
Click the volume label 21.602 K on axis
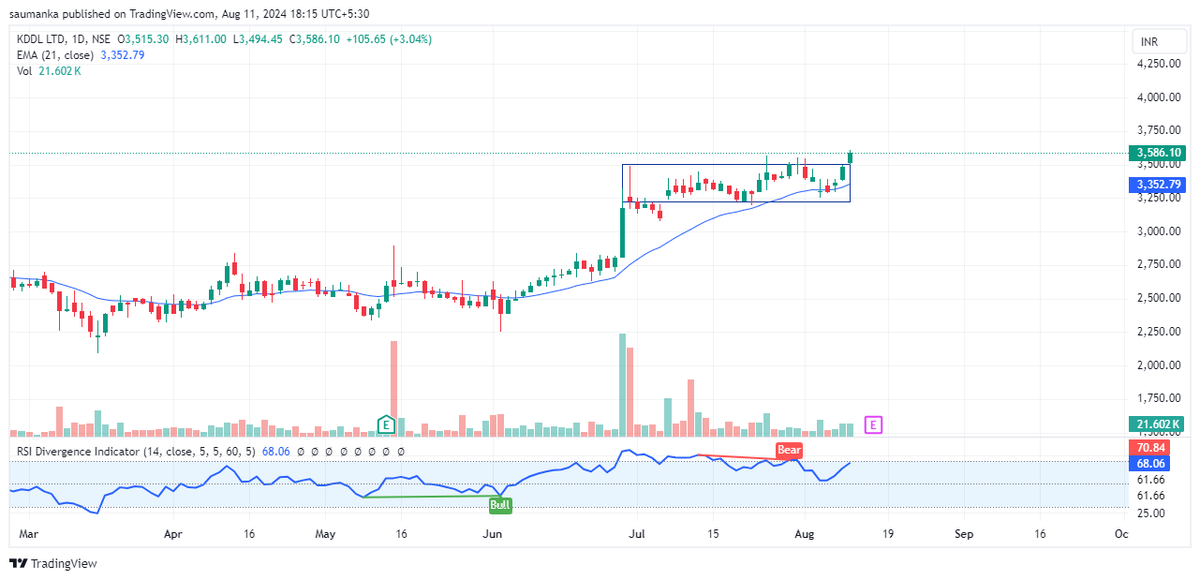pos(1159,425)
